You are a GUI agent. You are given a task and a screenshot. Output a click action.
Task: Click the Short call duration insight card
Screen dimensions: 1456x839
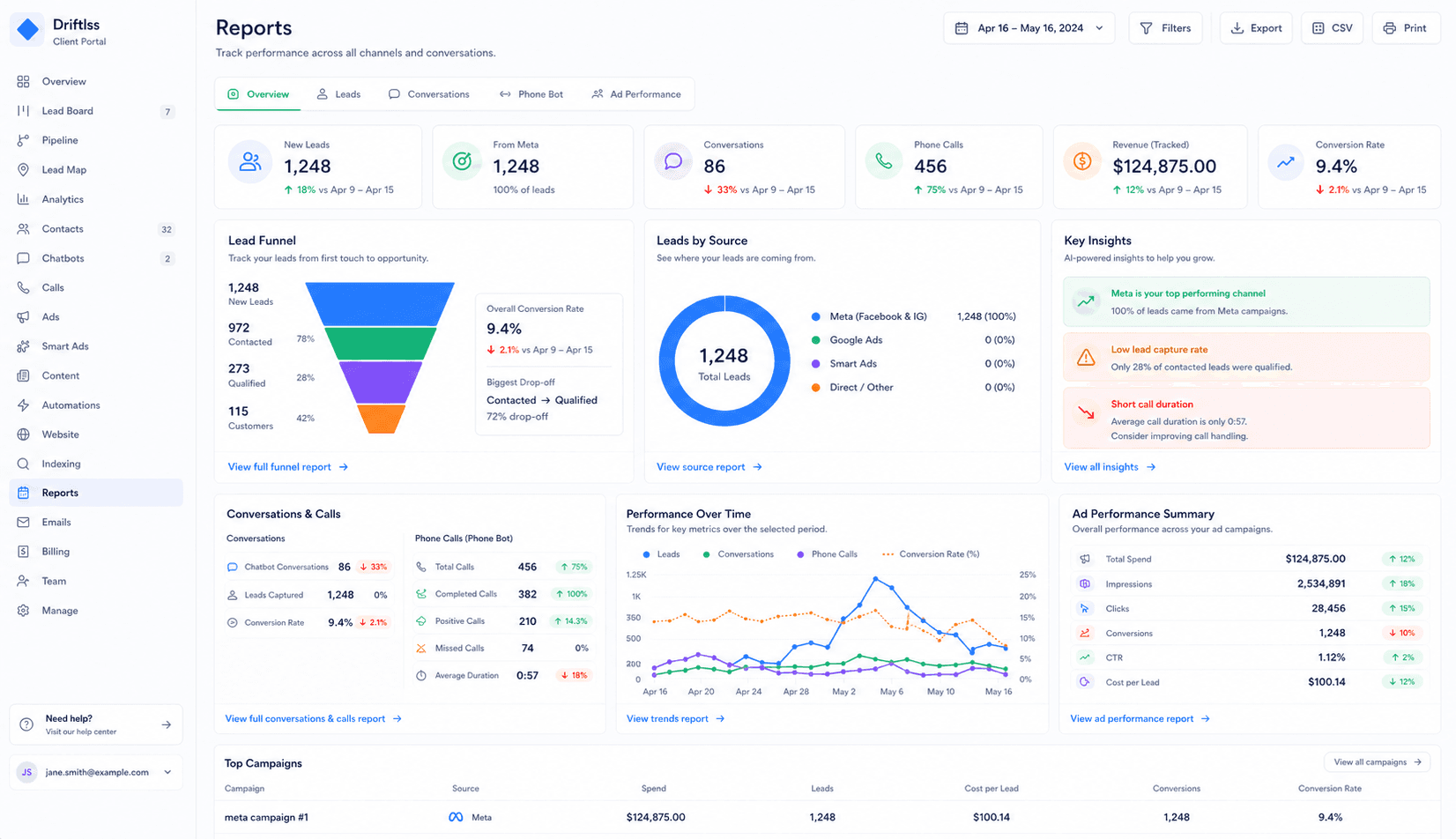pos(1246,419)
